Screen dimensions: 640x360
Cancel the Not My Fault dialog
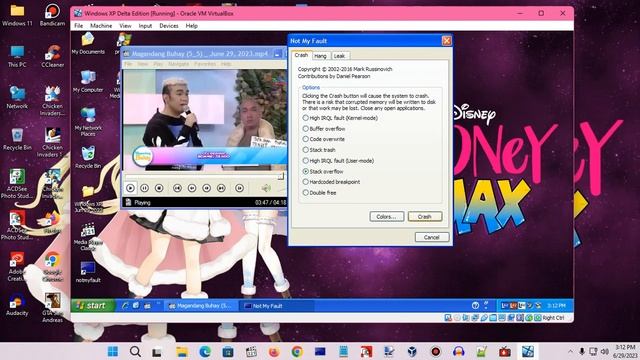click(431, 237)
